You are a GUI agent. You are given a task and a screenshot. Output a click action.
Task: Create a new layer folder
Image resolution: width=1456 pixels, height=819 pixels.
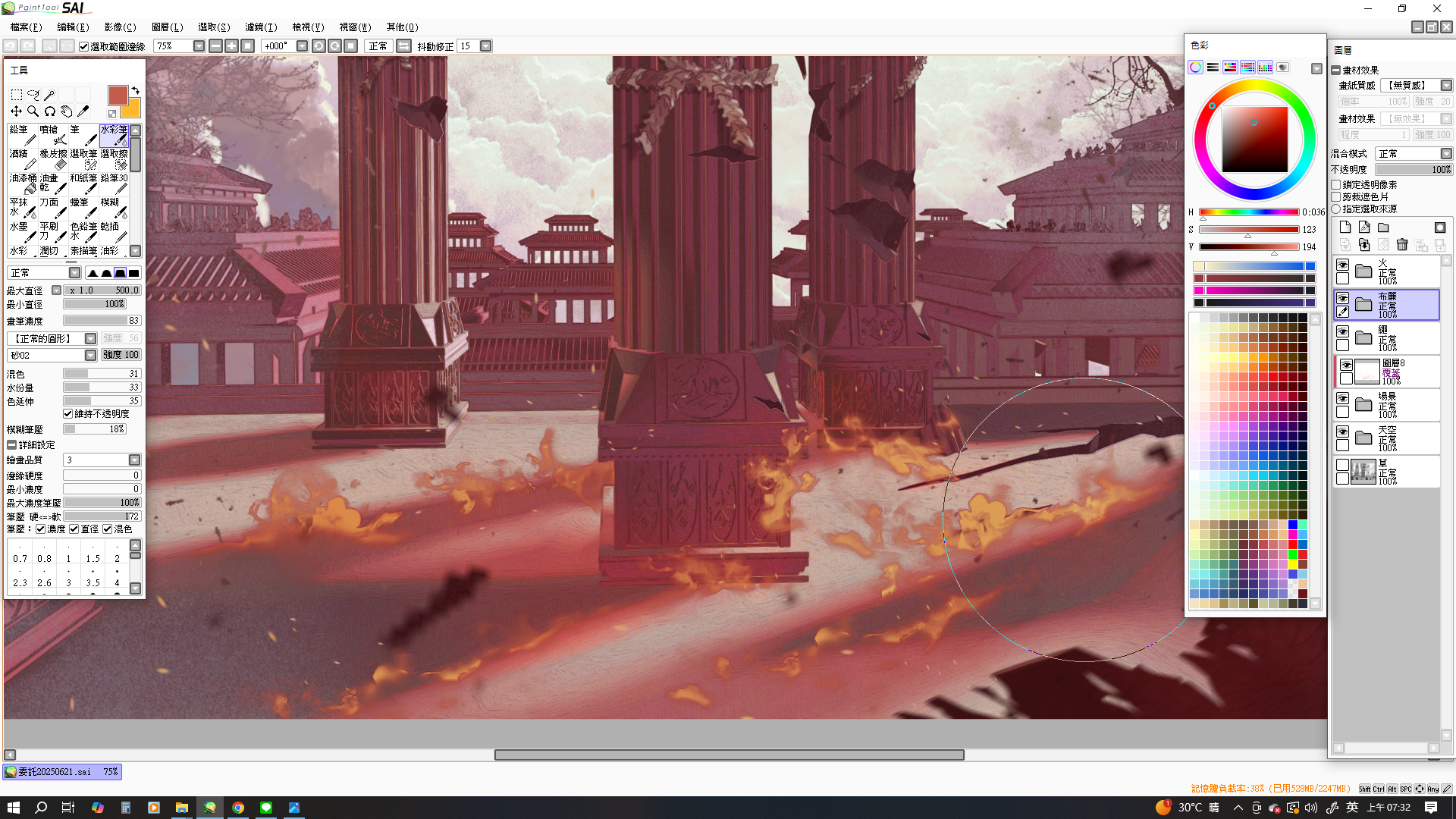(x=1383, y=227)
